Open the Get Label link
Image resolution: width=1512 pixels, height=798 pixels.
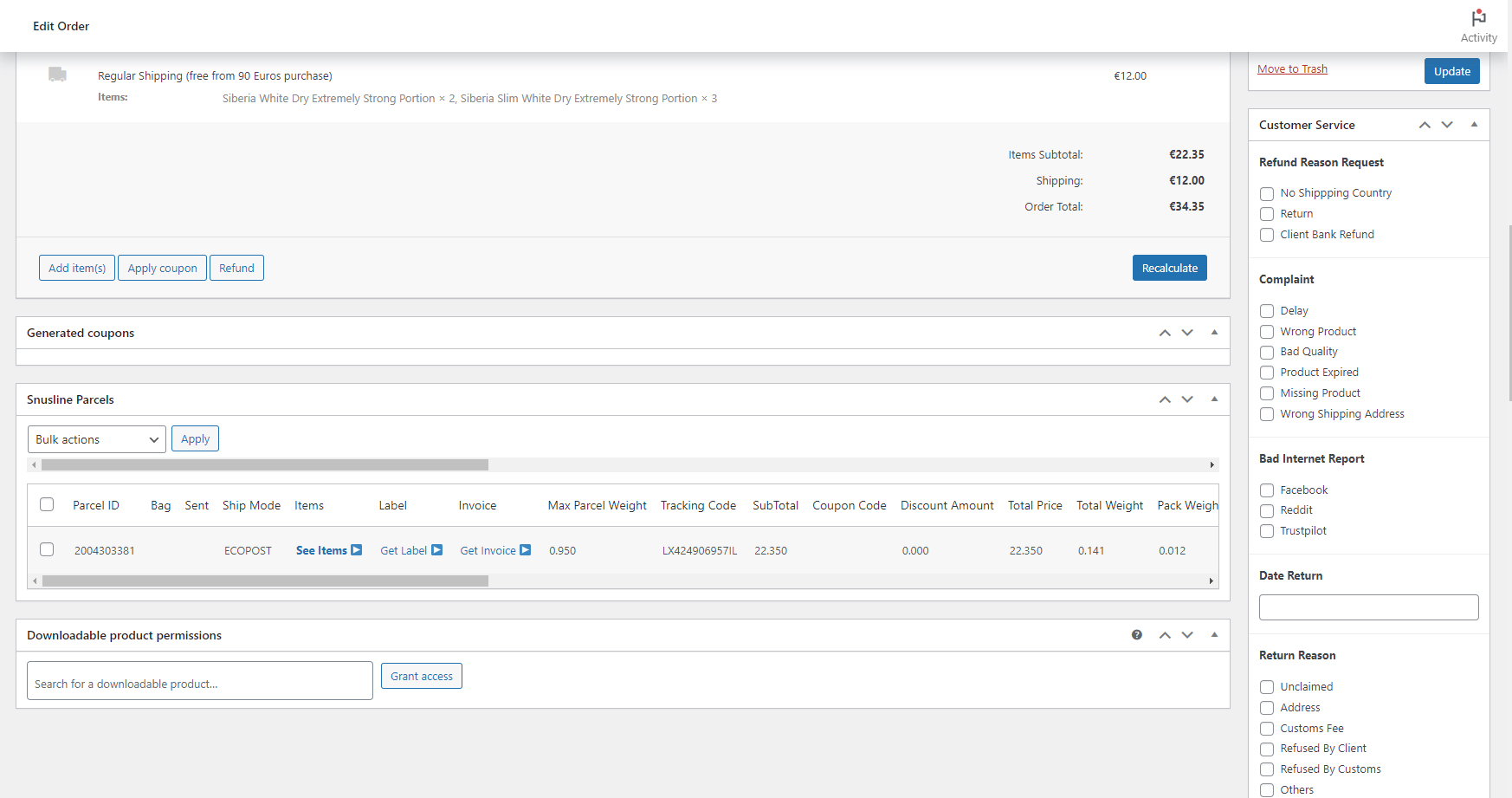coord(404,550)
